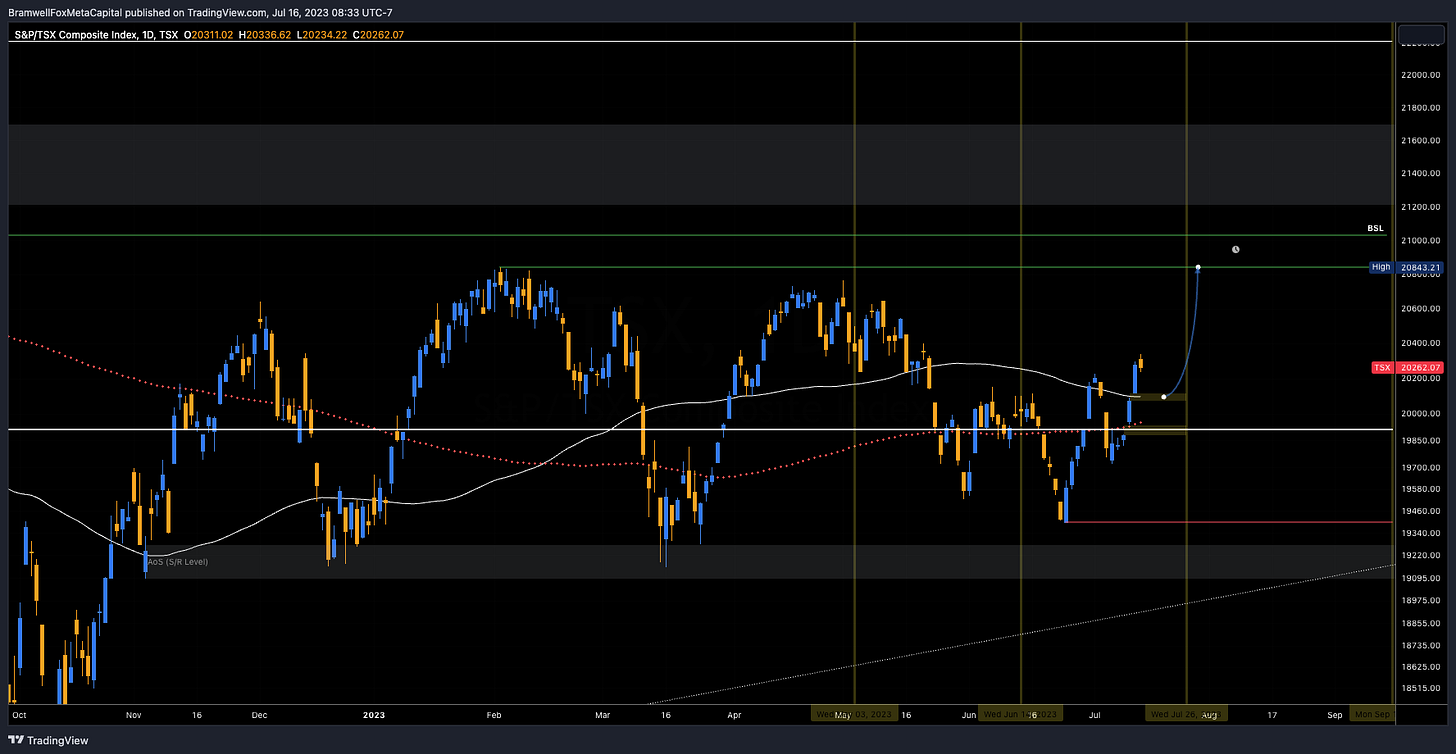Viewport: 1456px width, 754px height.
Task: Click the TradingView logo in the footer
Action: (x=46, y=740)
